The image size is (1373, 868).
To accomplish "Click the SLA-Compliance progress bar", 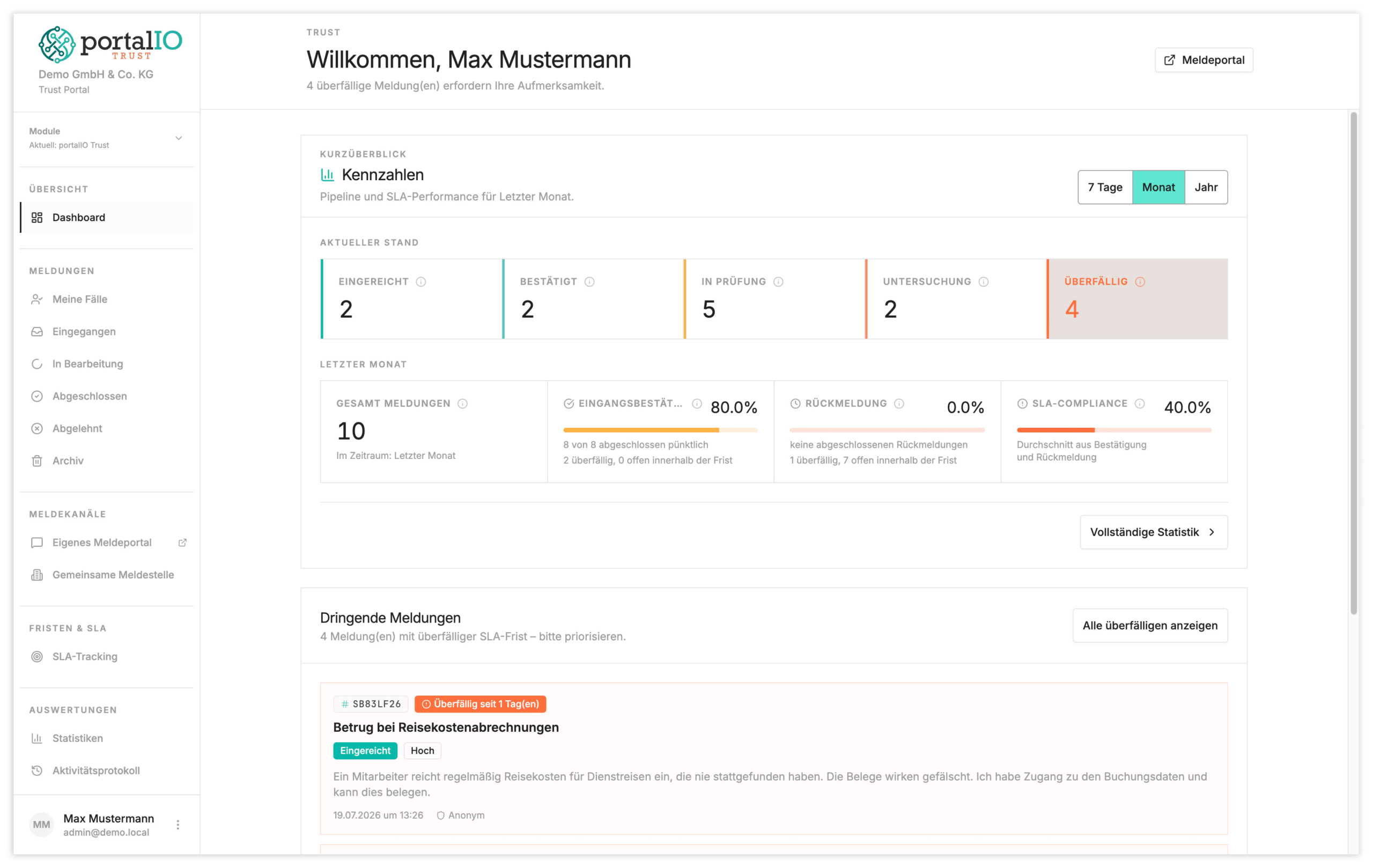I will click(1113, 431).
